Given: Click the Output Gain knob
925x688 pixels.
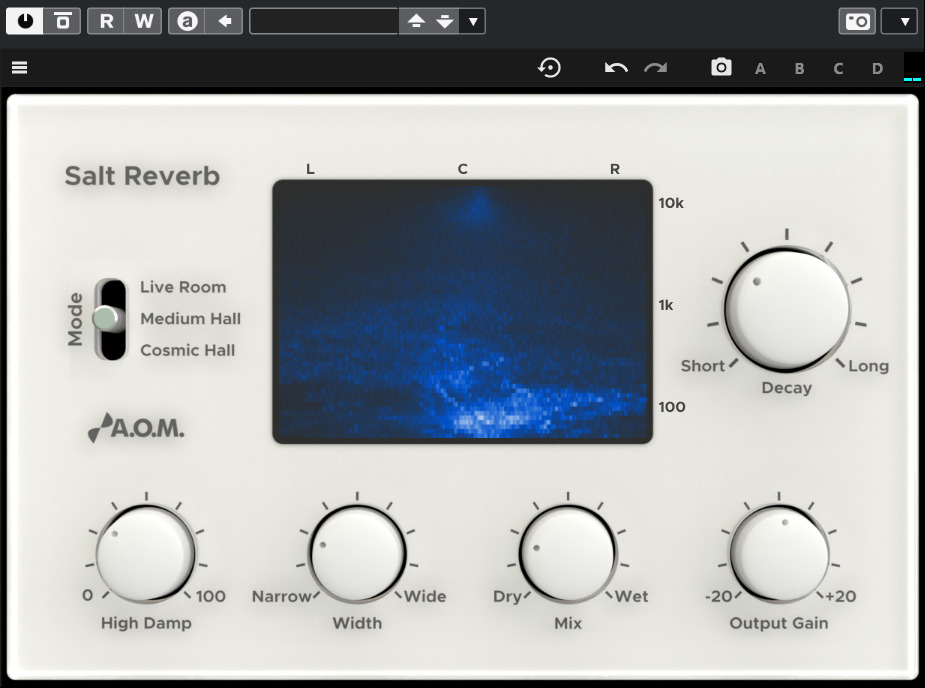Looking at the screenshot, I should 779,554.
